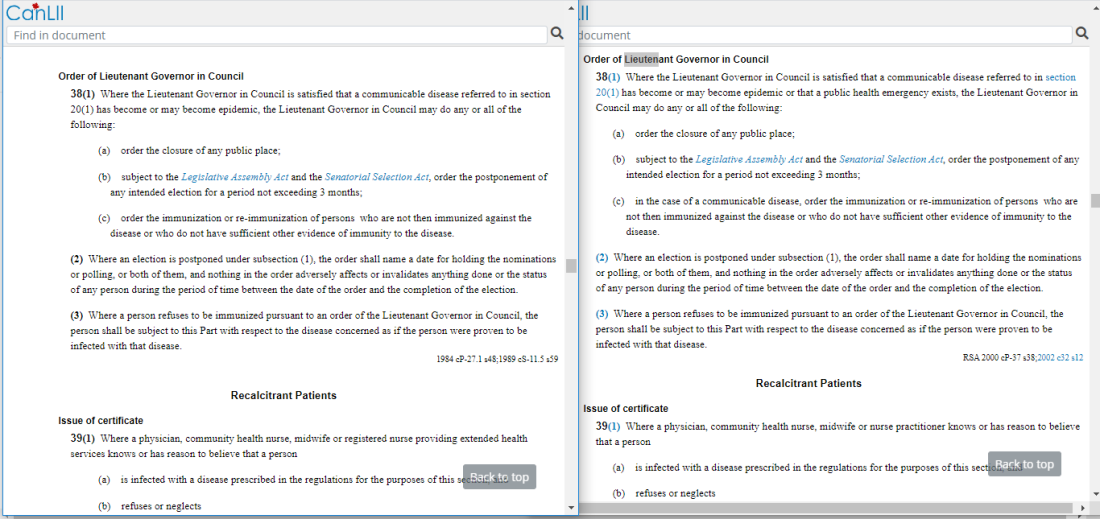Click 'Issue of certificate' heading in left pane
1100x519 pixels.
(x=101, y=421)
